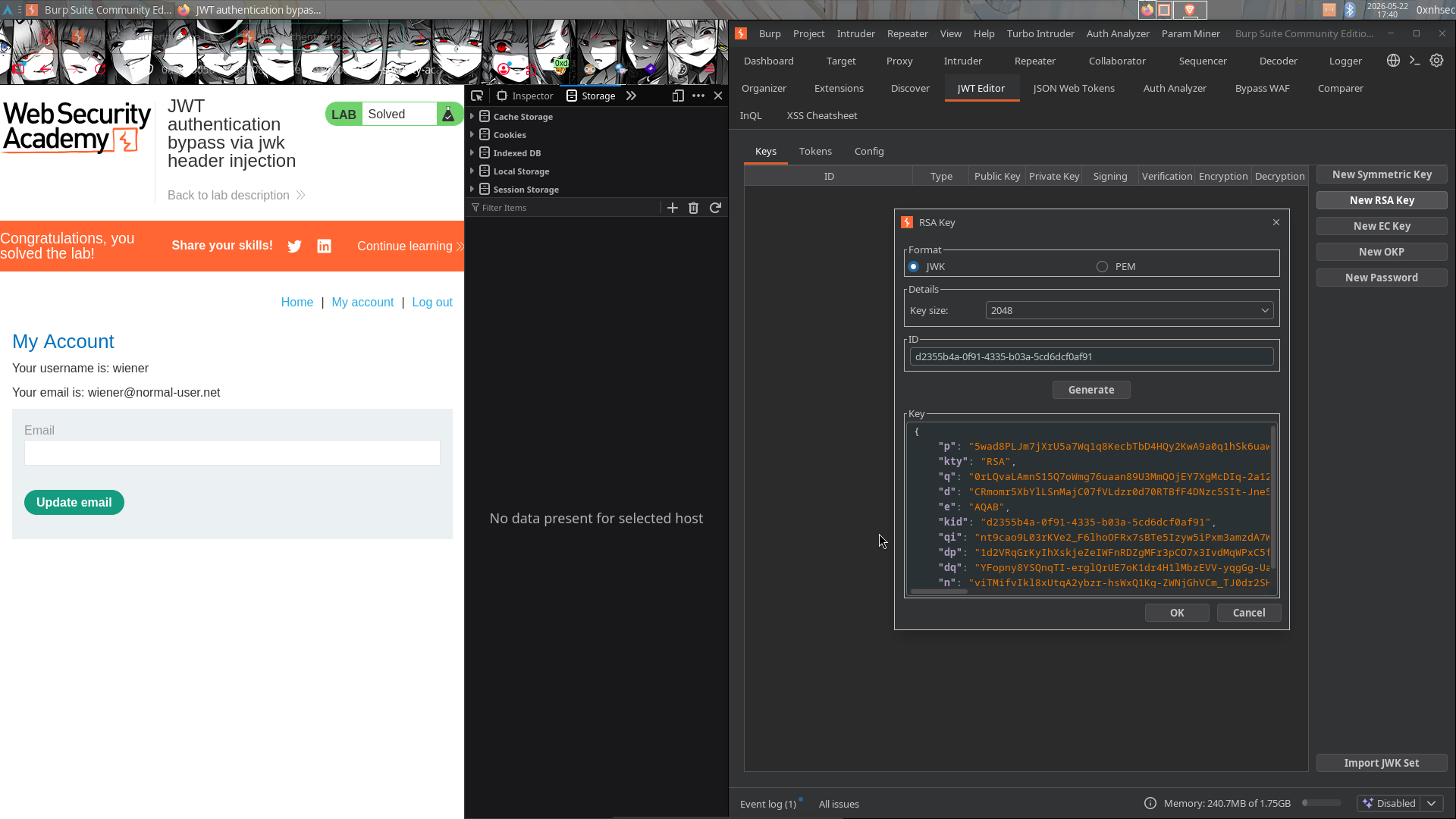Expand Cache Storage tree node
Screen dimensions: 1456x819
(472, 116)
